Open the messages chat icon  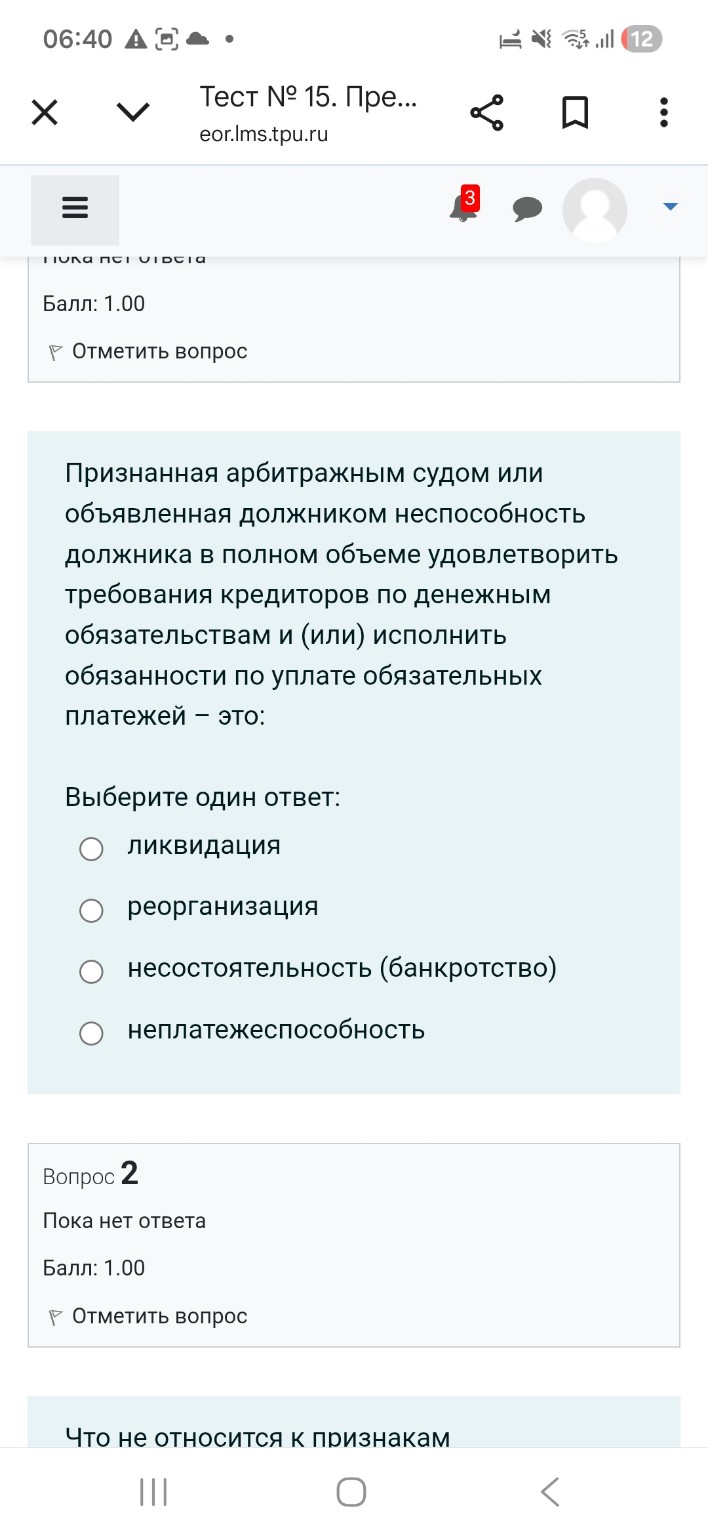[x=528, y=210]
